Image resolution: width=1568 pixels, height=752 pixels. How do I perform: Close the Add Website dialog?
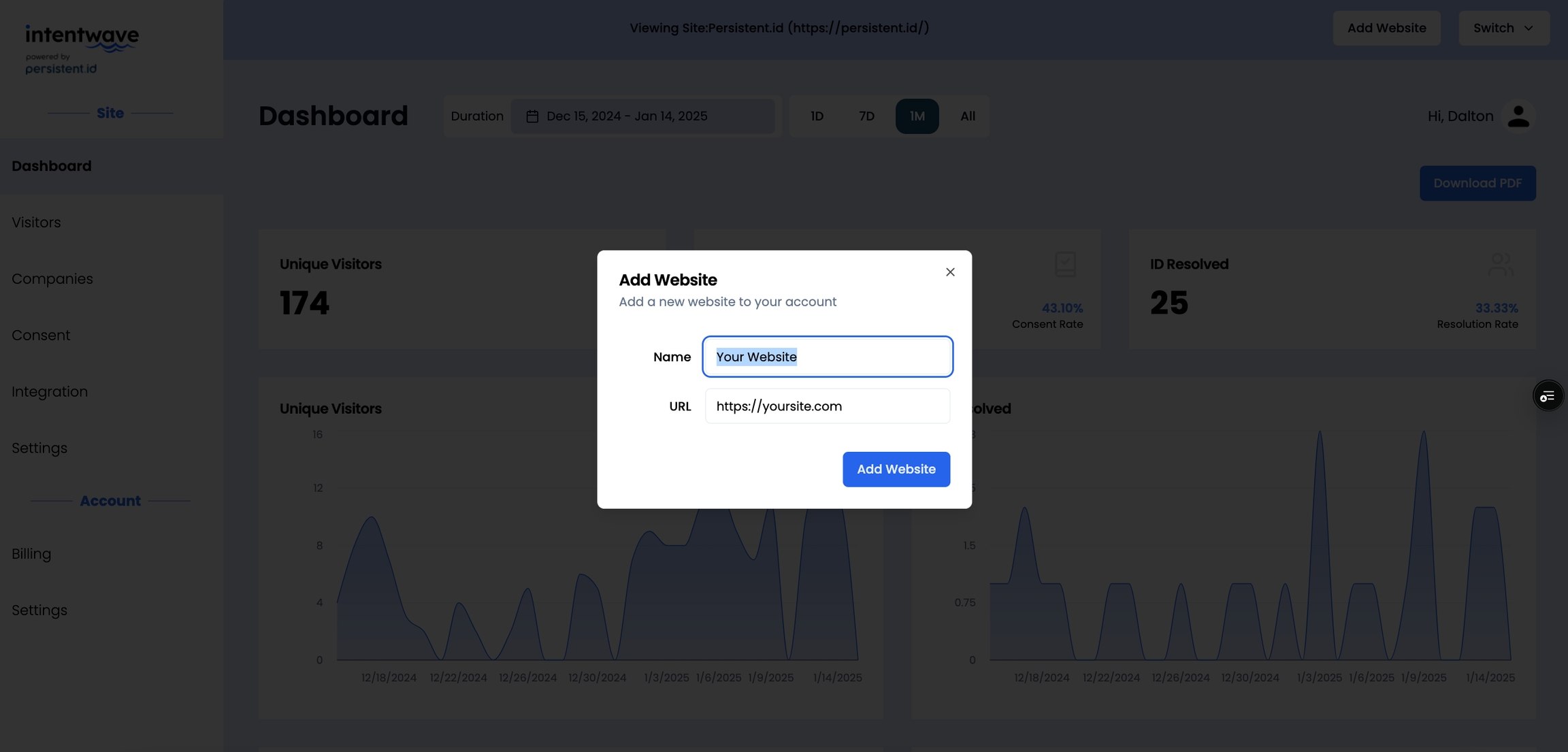tap(950, 272)
